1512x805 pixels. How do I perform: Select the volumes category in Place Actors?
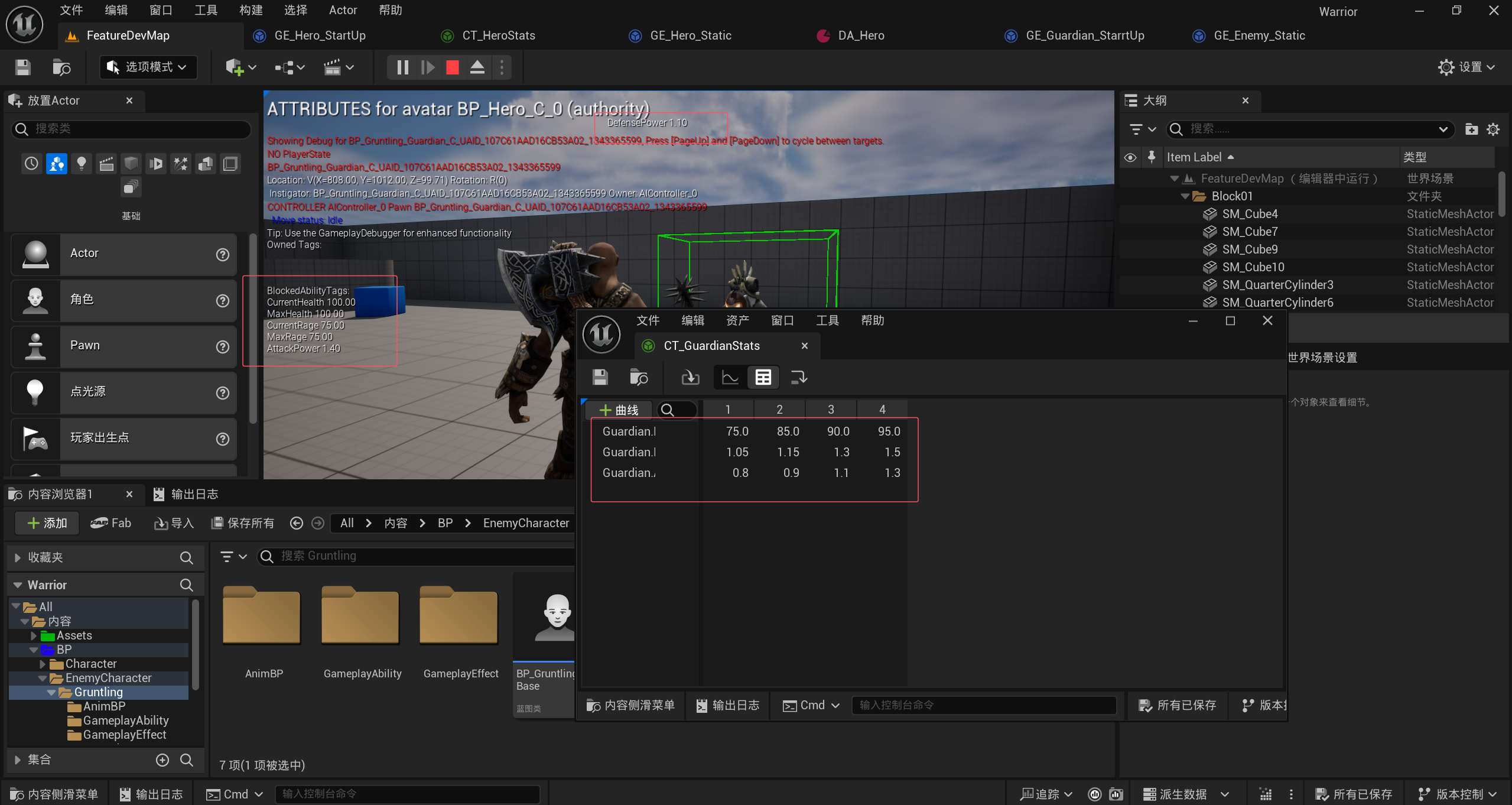pyautogui.click(x=230, y=164)
